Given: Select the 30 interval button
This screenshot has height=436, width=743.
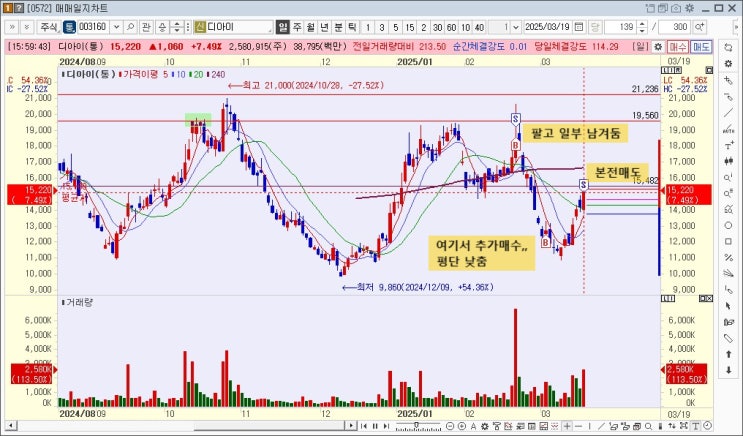Looking at the screenshot, I should tap(437, 27).
